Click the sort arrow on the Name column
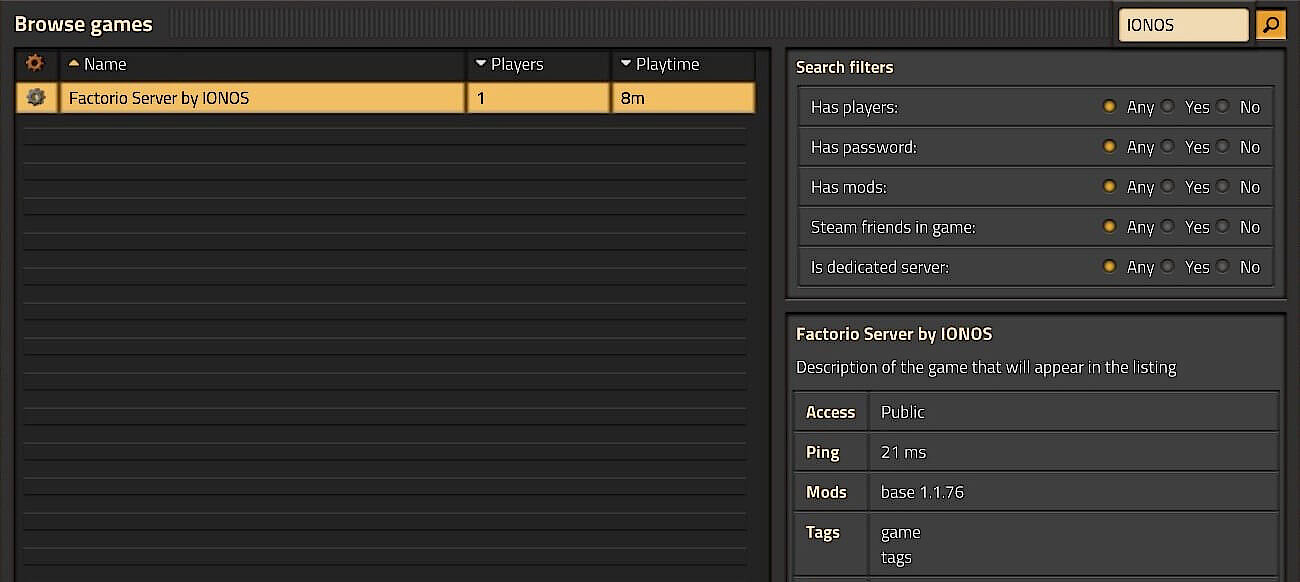1300x582 pixels. [73, 63]
